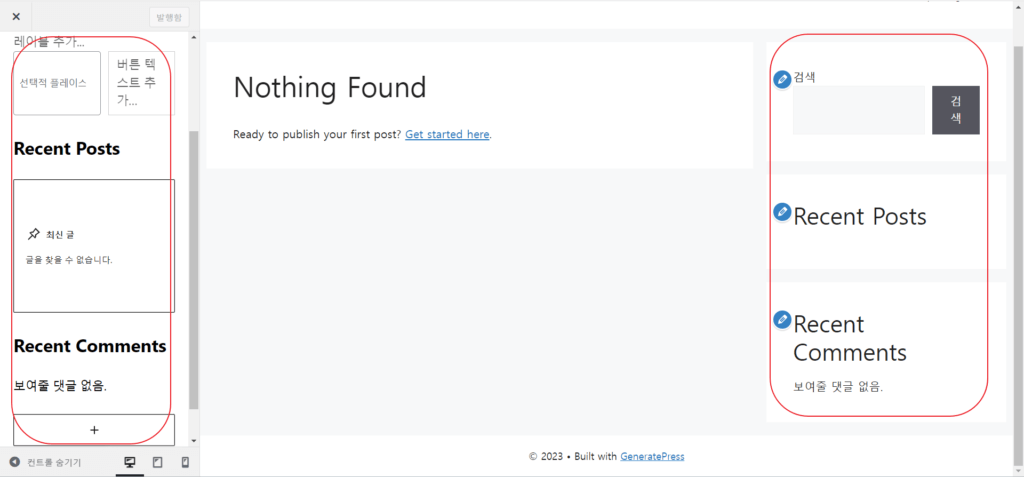
Task: Switch to desktop preview device icon
Action: [x=129, y=462]
